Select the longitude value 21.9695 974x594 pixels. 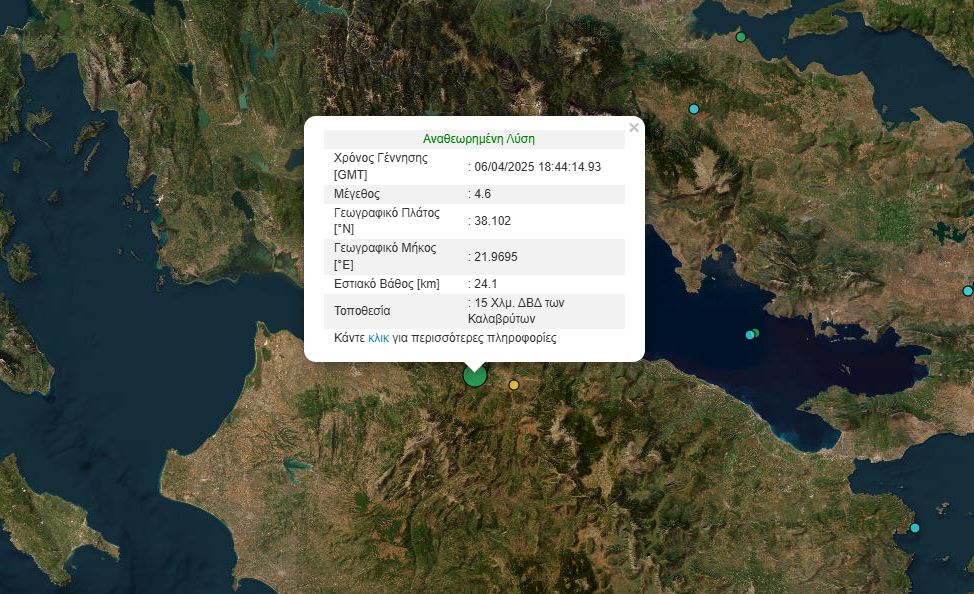(495, 257)
